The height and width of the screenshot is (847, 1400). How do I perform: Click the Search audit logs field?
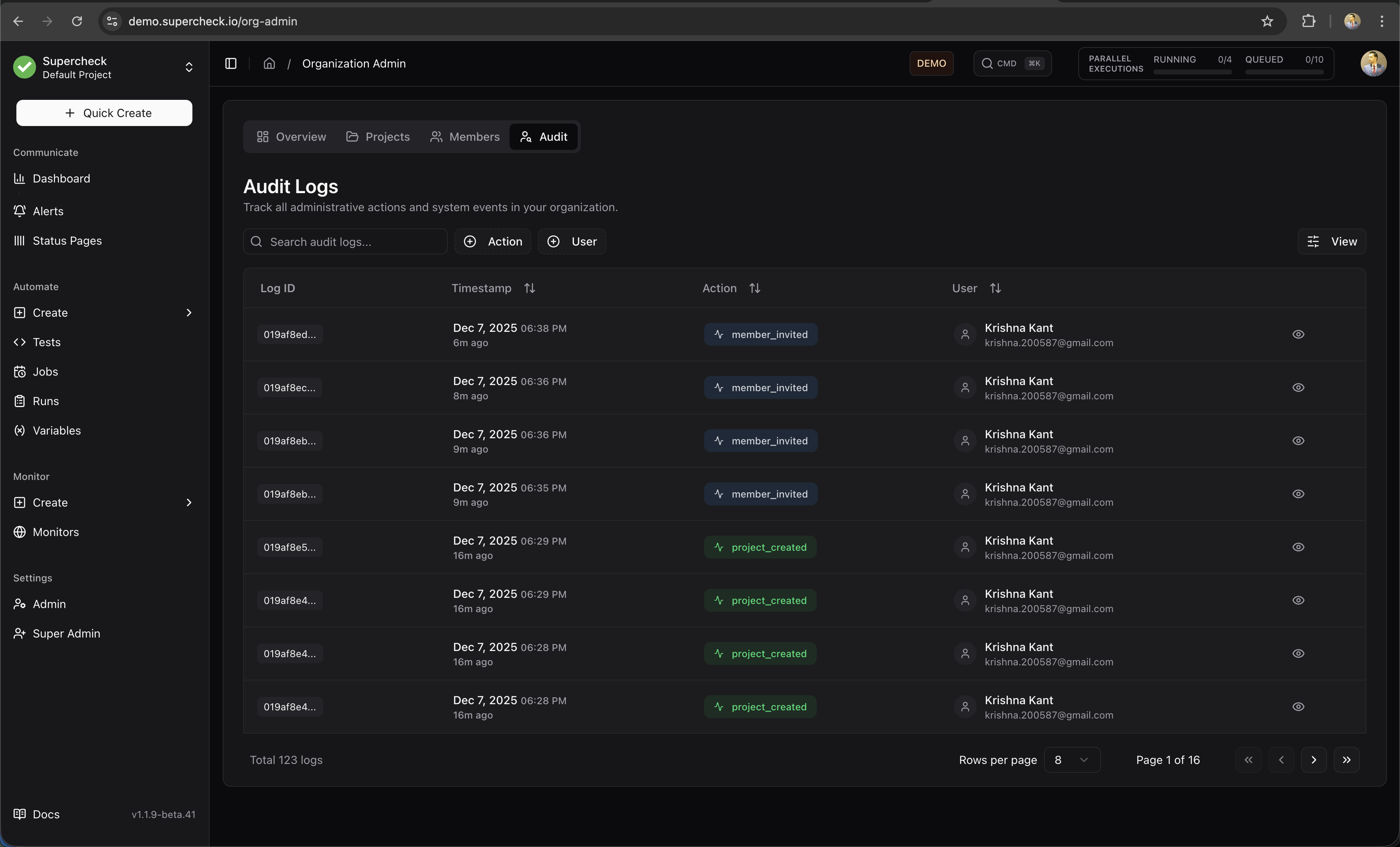coord(352,242)
